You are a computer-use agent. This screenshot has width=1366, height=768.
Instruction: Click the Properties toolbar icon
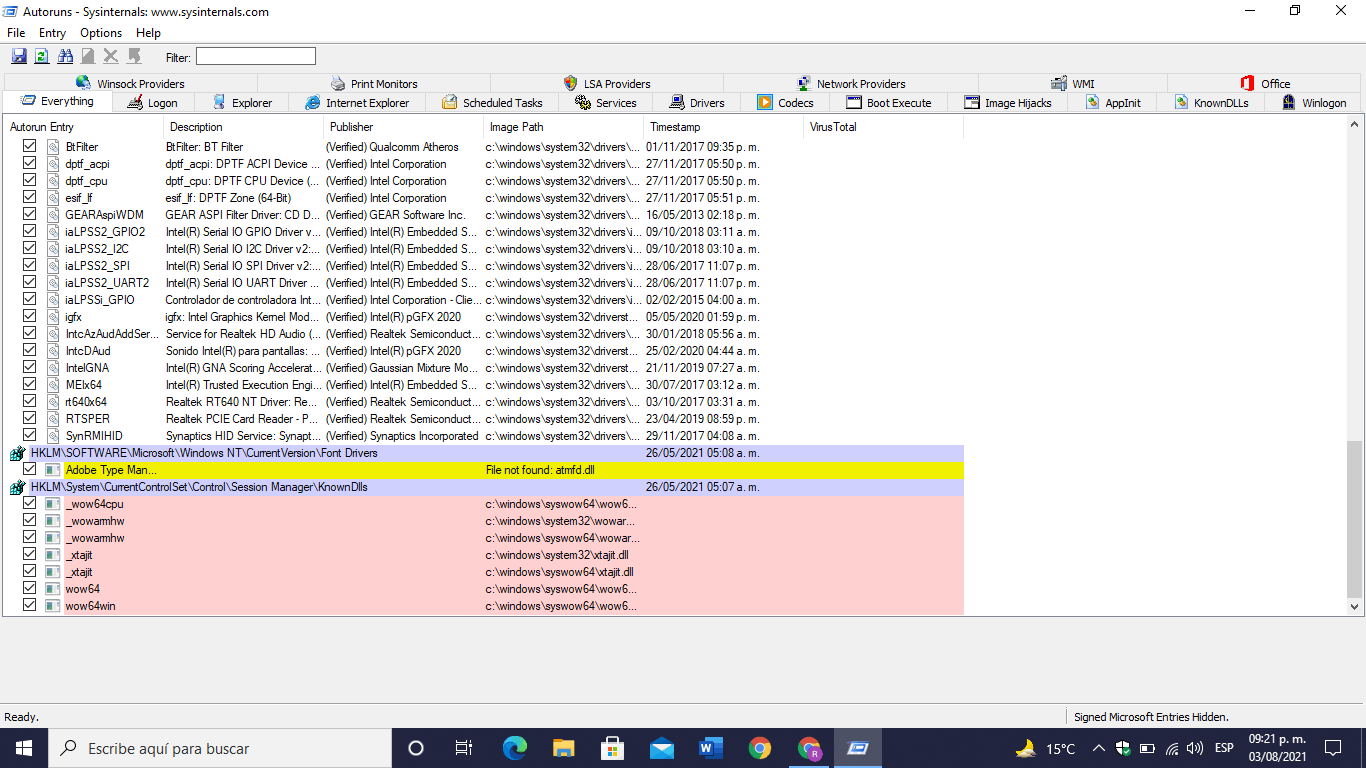coord(88,57)
